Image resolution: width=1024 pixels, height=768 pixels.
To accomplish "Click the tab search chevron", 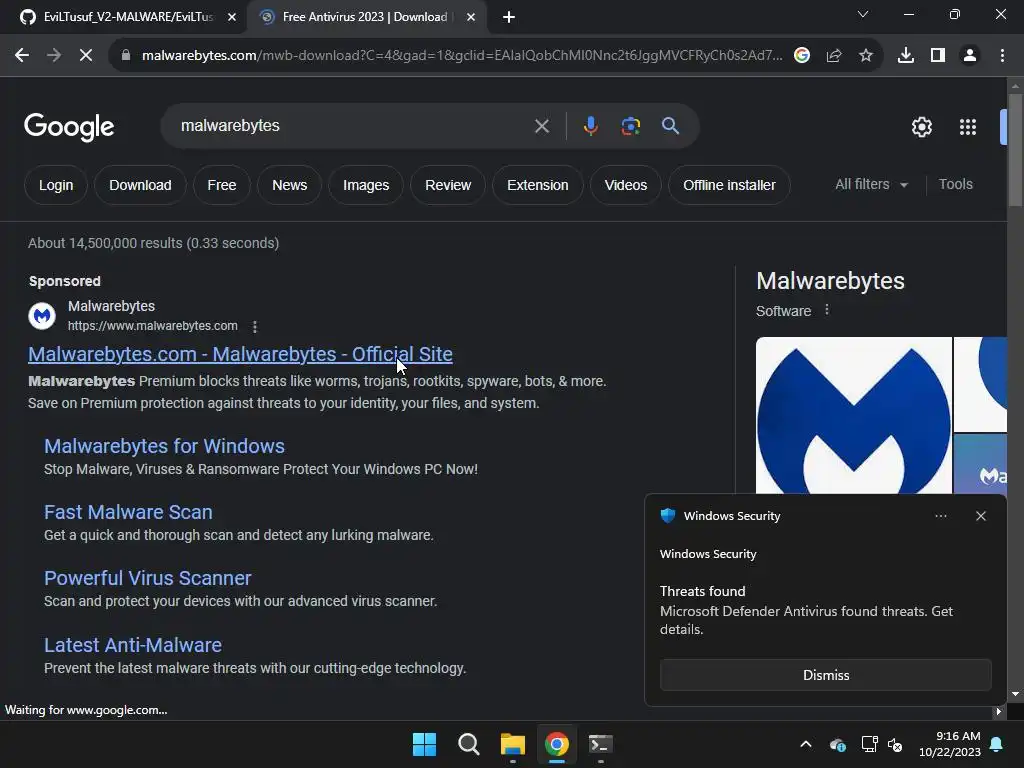I will coord(863,14).
